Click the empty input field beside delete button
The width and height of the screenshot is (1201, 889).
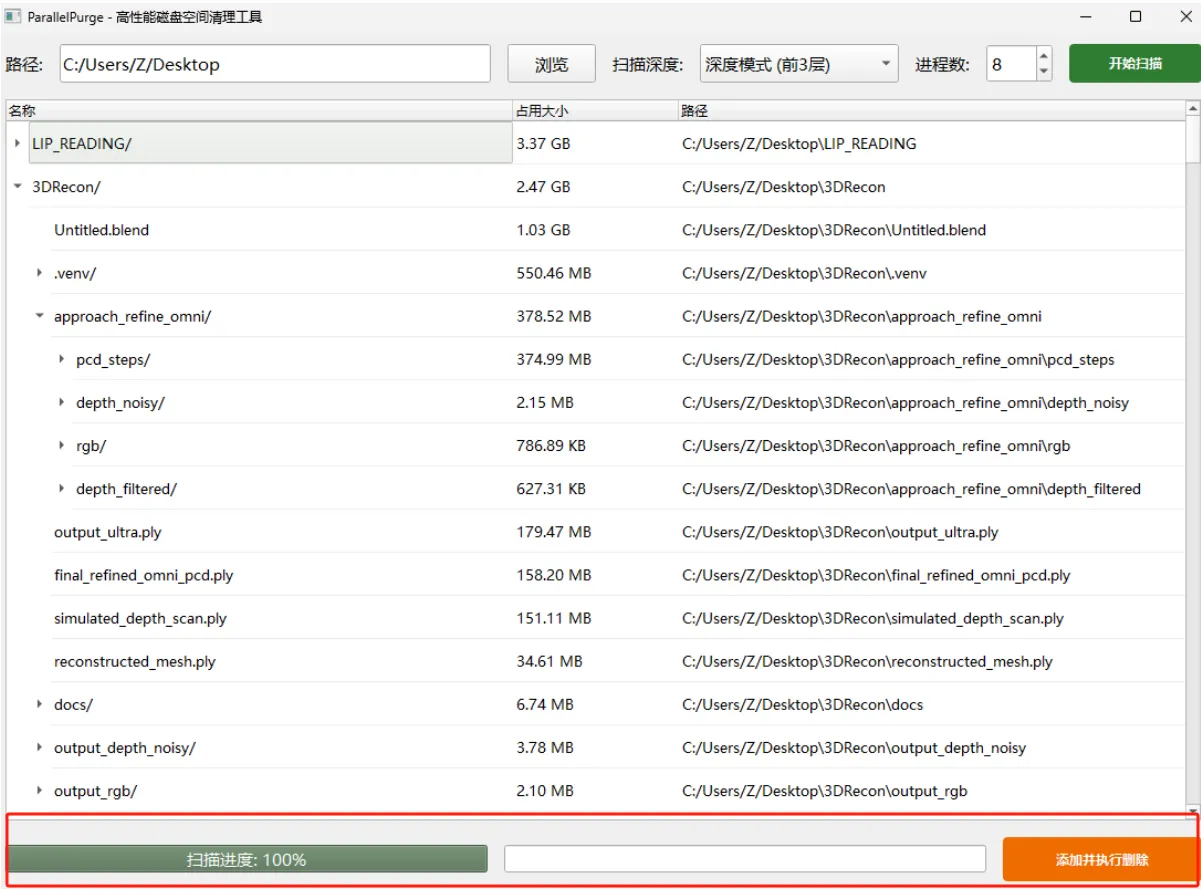pyautogui.click(x=745, y=859)
